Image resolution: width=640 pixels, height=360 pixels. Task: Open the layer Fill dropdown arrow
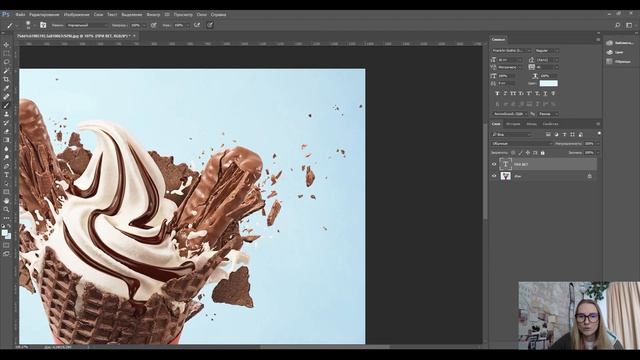(598, 153)
